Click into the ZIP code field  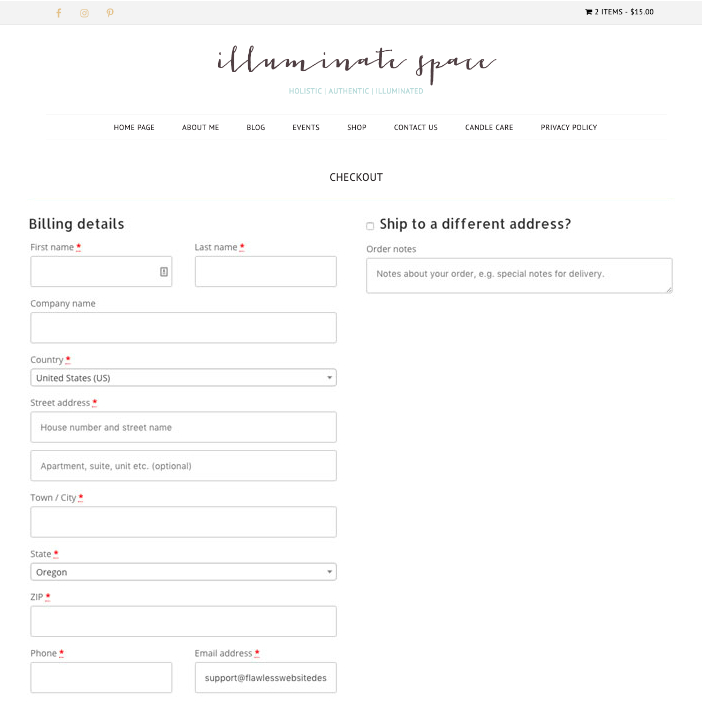tap(183, 621)
